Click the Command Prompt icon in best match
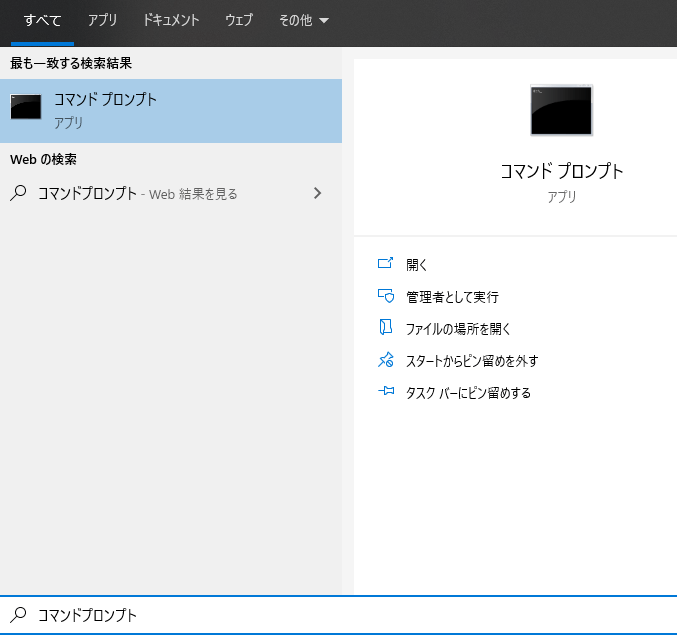Image resolution: width=677 pixels, height=635 pixels. (x=26, y=107)
